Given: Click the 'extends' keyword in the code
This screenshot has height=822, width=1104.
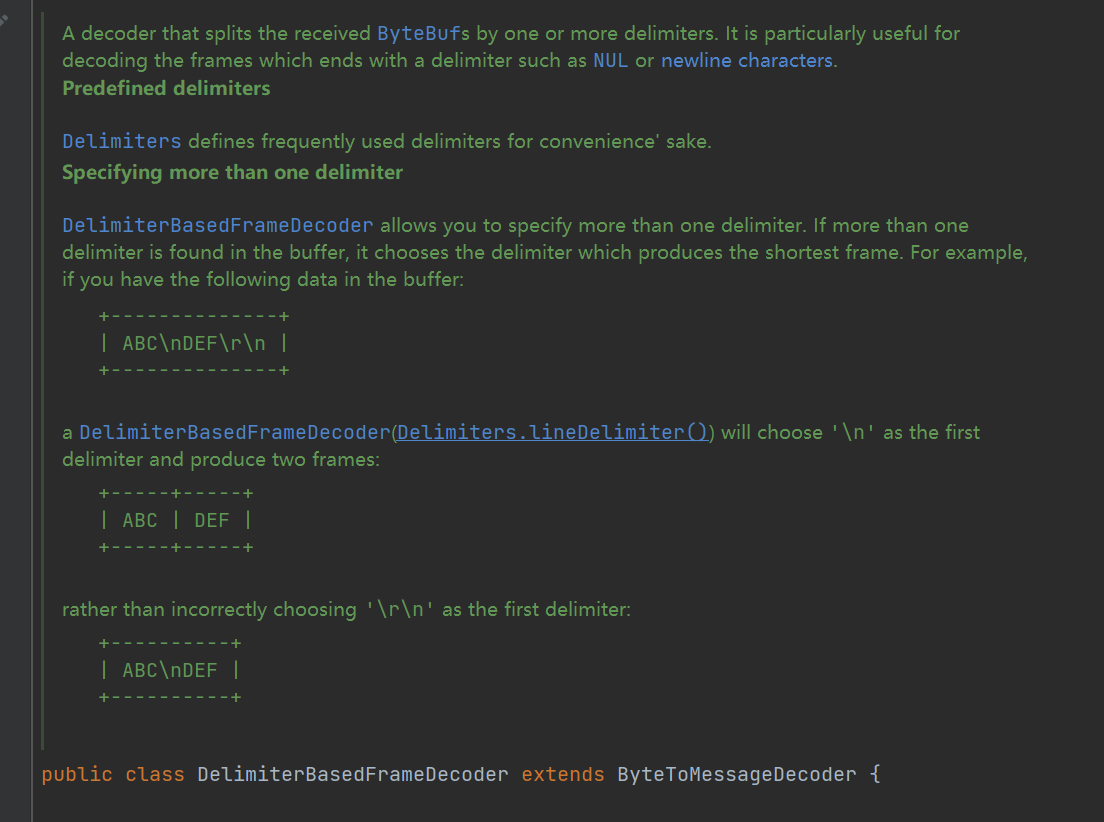Looking at the screenshot, I should (562, 774).
